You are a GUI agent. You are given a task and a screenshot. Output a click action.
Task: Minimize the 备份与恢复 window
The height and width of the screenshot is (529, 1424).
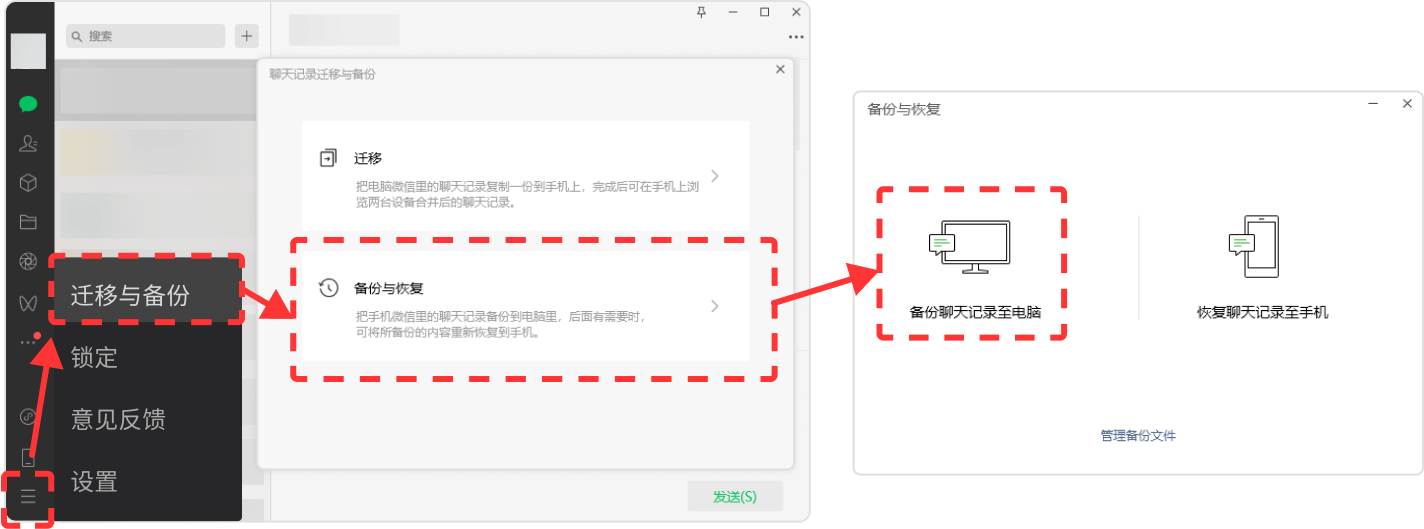pyautogui.click(x=1374, y=104)
